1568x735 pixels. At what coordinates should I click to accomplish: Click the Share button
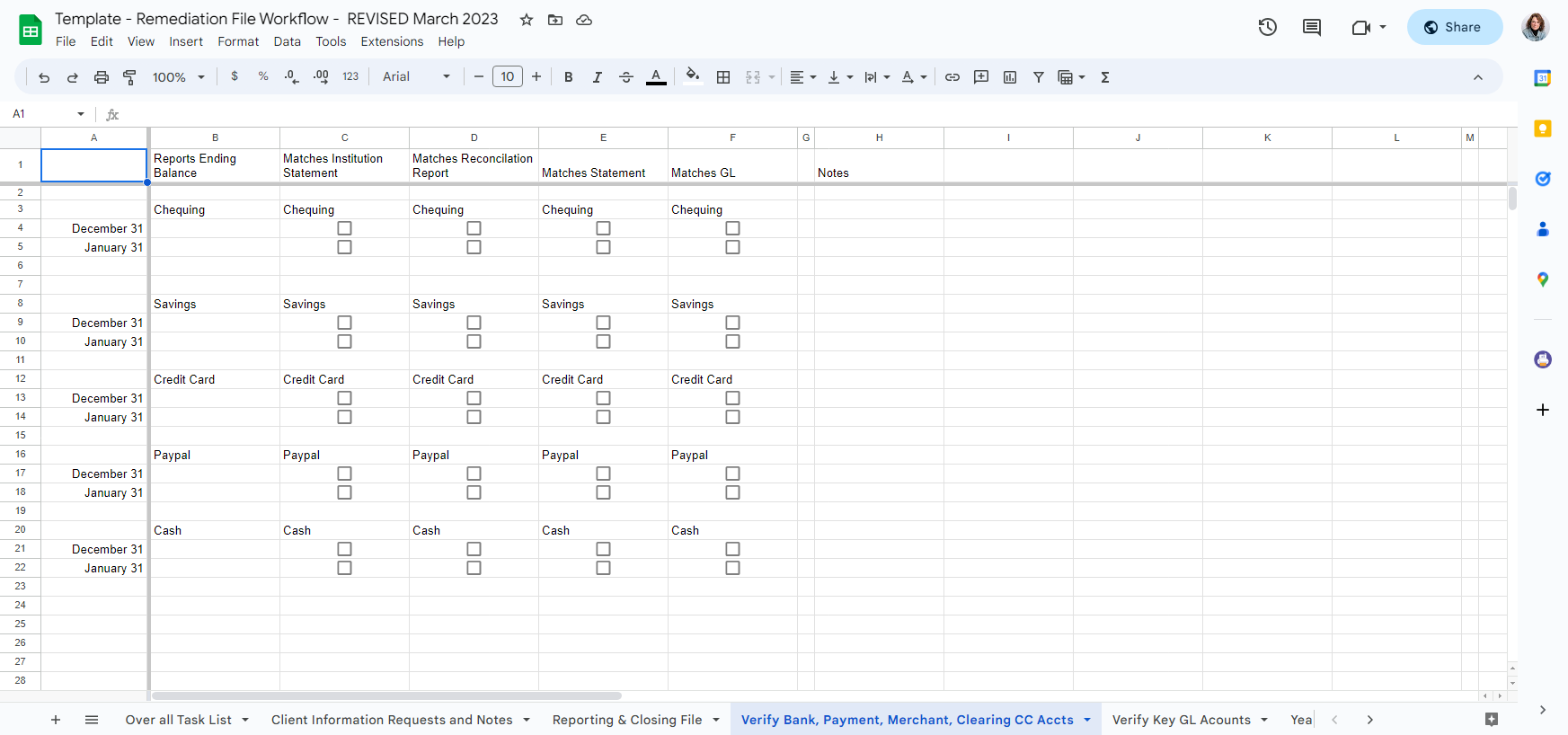tap(1455, 27)
